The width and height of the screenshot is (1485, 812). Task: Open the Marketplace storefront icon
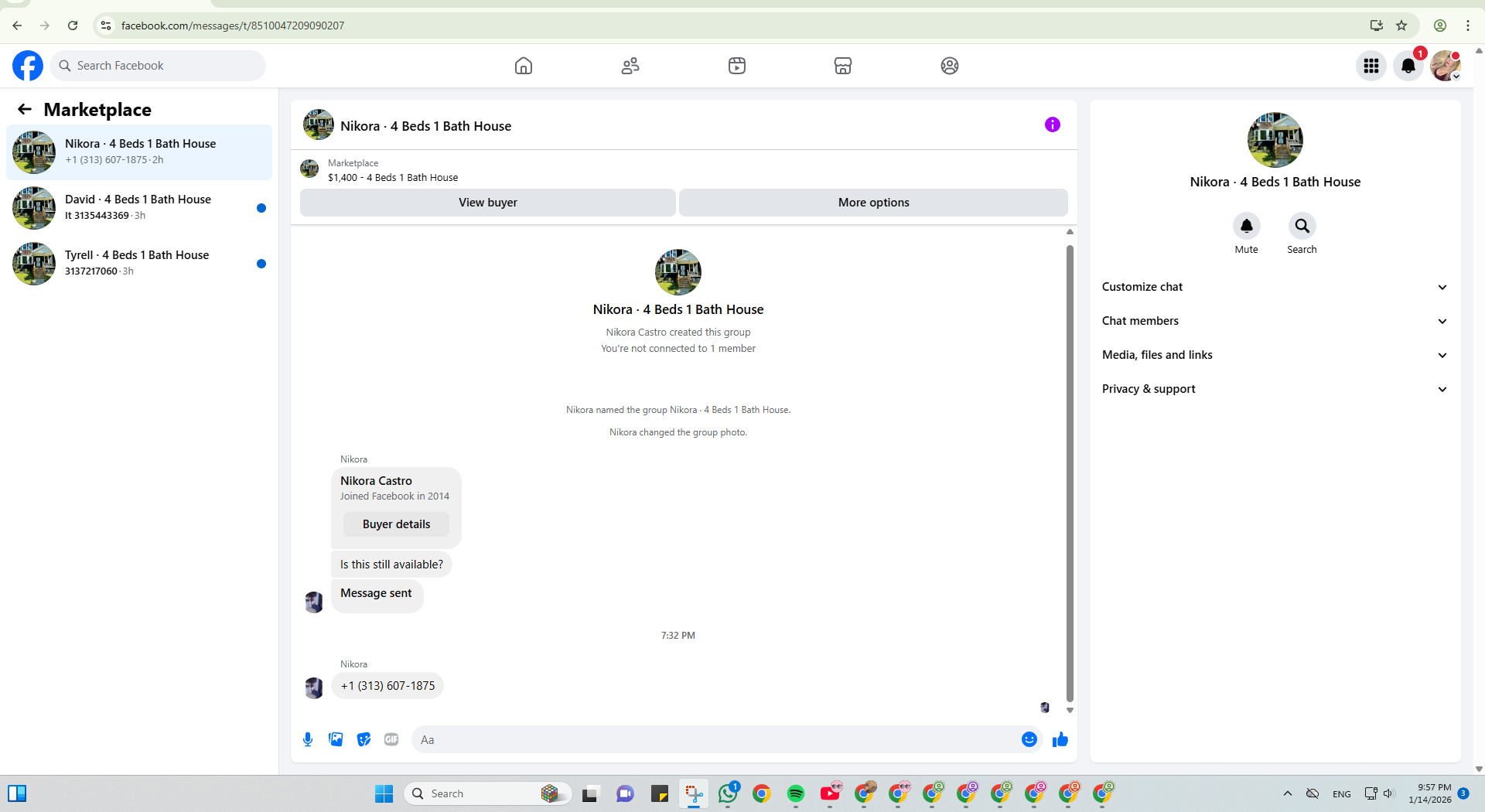[843, 66]
